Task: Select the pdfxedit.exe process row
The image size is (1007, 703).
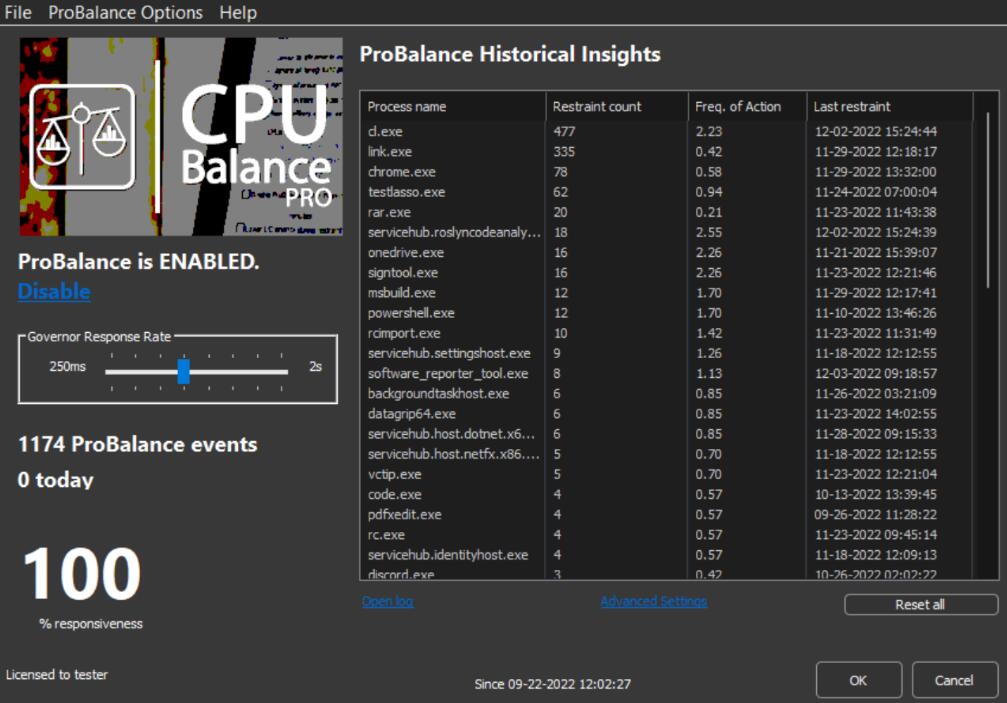Action: (x=667, y=515)
